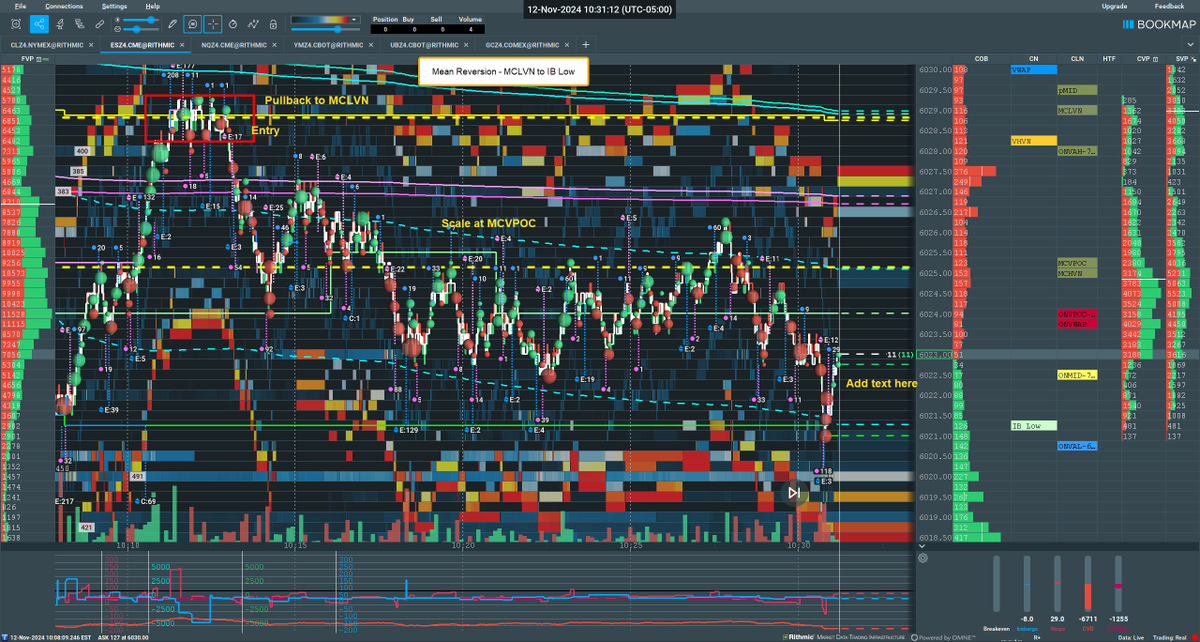Click the COB column header
This screenshot has width=1200, height=642.
click(x=981, y=59)
